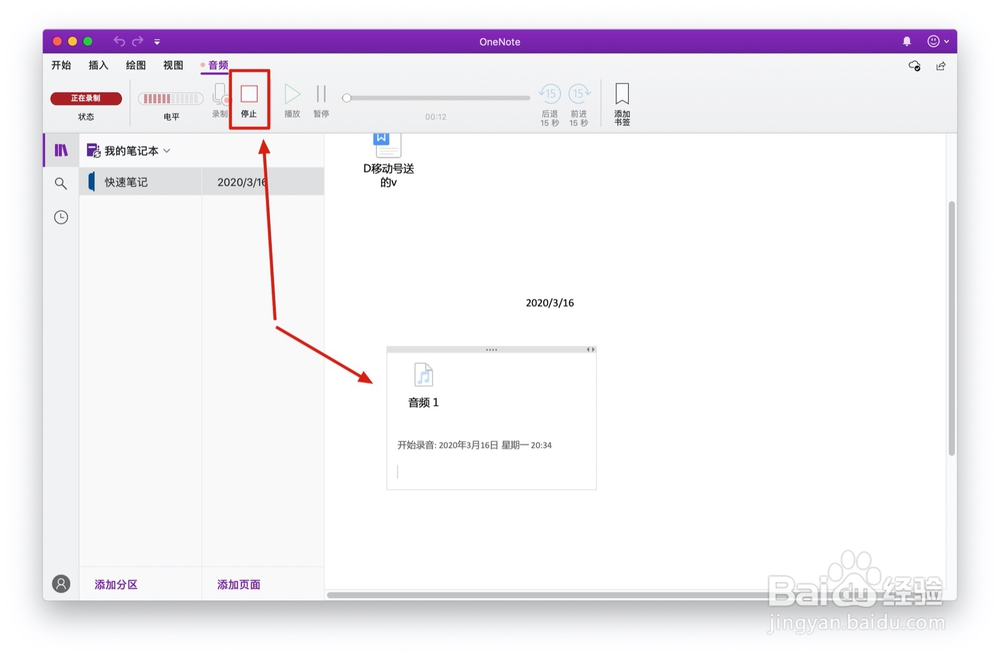
Task: Open the quick access toolbar customization menu
Action: pos(157,42)
